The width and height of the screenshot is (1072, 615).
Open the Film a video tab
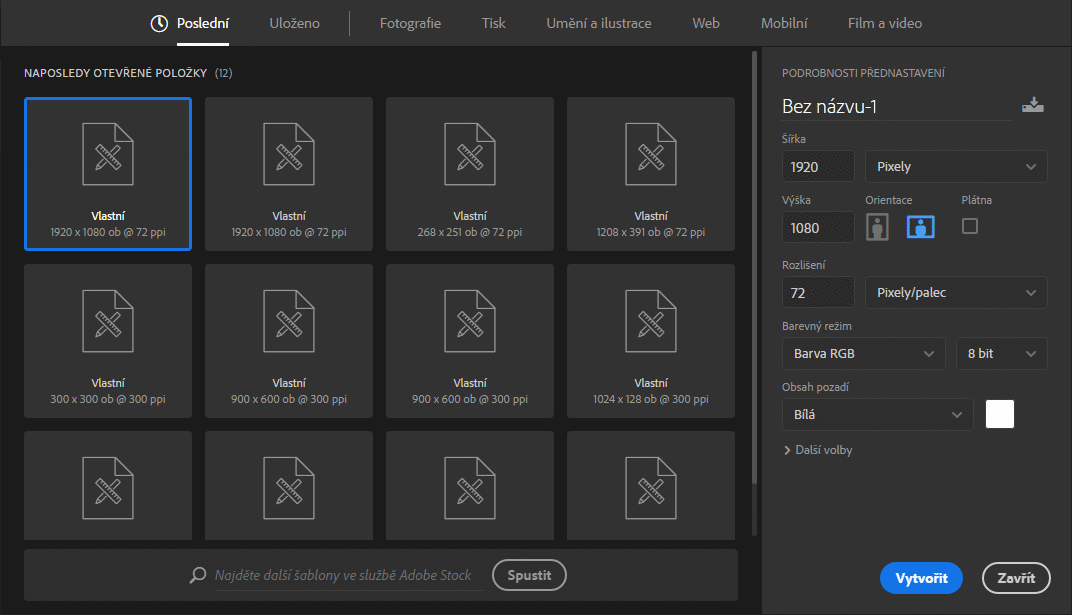point(884,23)
